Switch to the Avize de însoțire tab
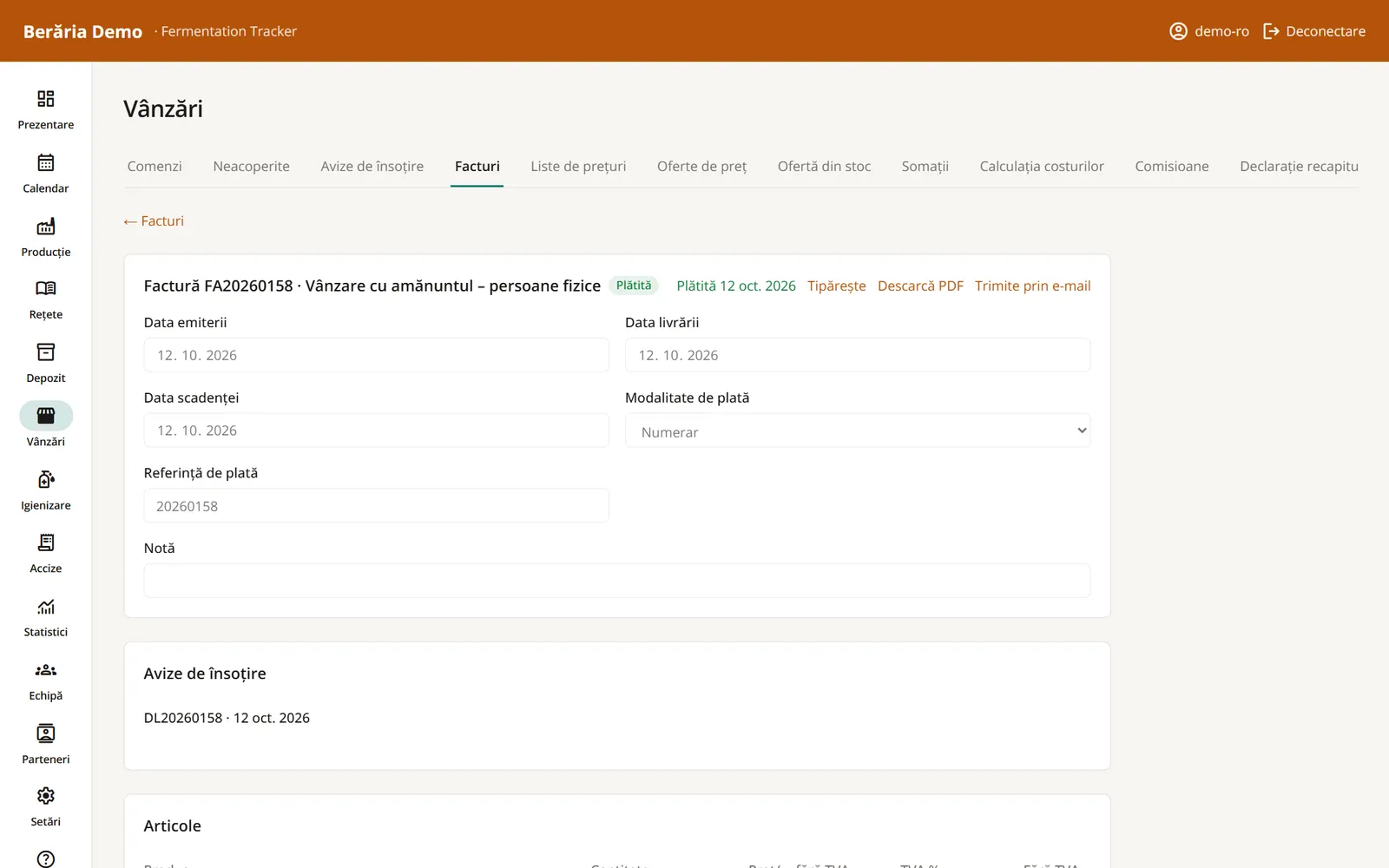This screenshot has width=1389, height=868. [372, 166]
